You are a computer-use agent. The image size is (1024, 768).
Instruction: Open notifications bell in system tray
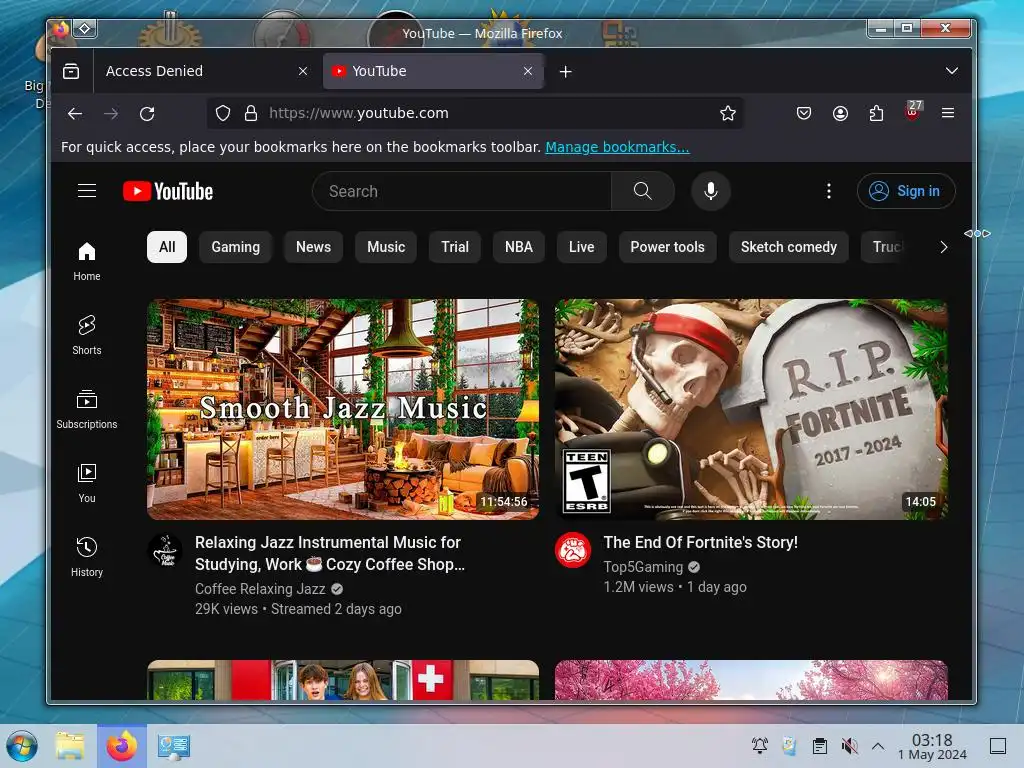pos(760,746)
